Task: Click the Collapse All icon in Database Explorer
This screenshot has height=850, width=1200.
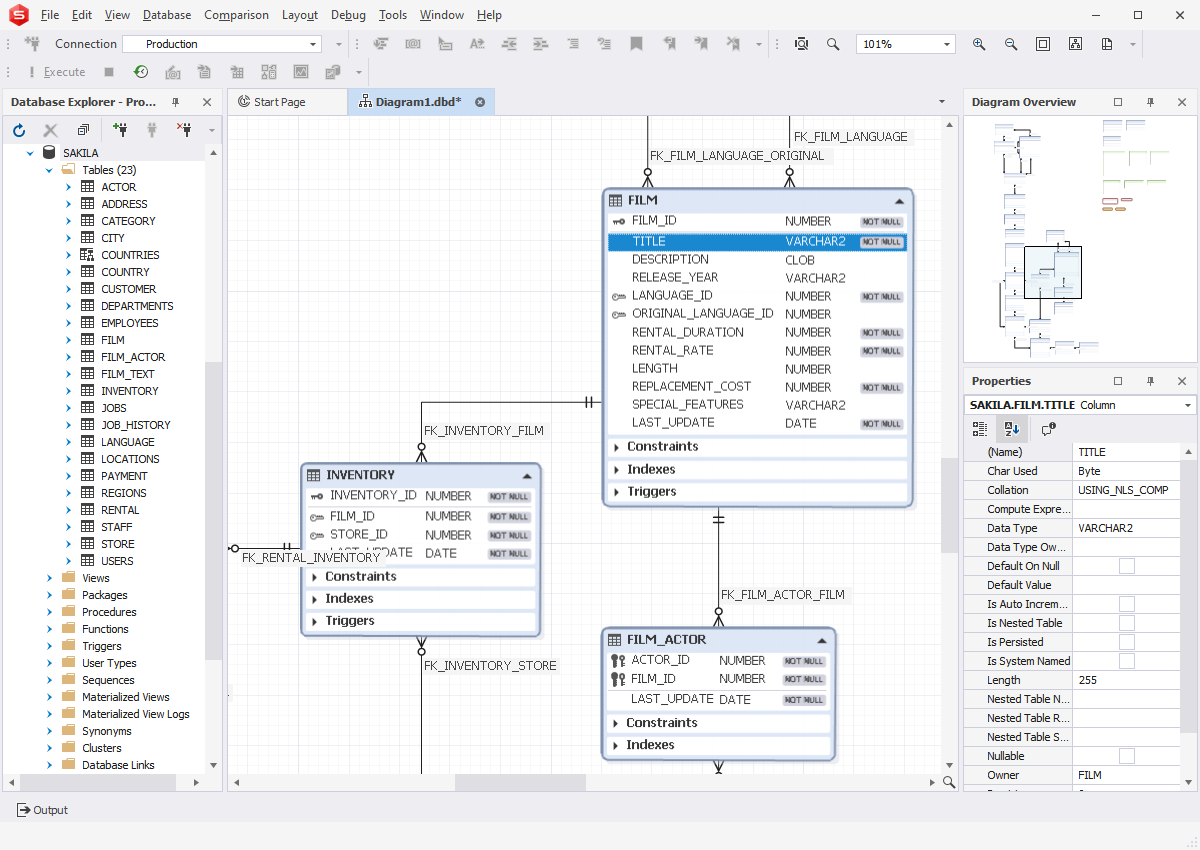Action: 83,130
